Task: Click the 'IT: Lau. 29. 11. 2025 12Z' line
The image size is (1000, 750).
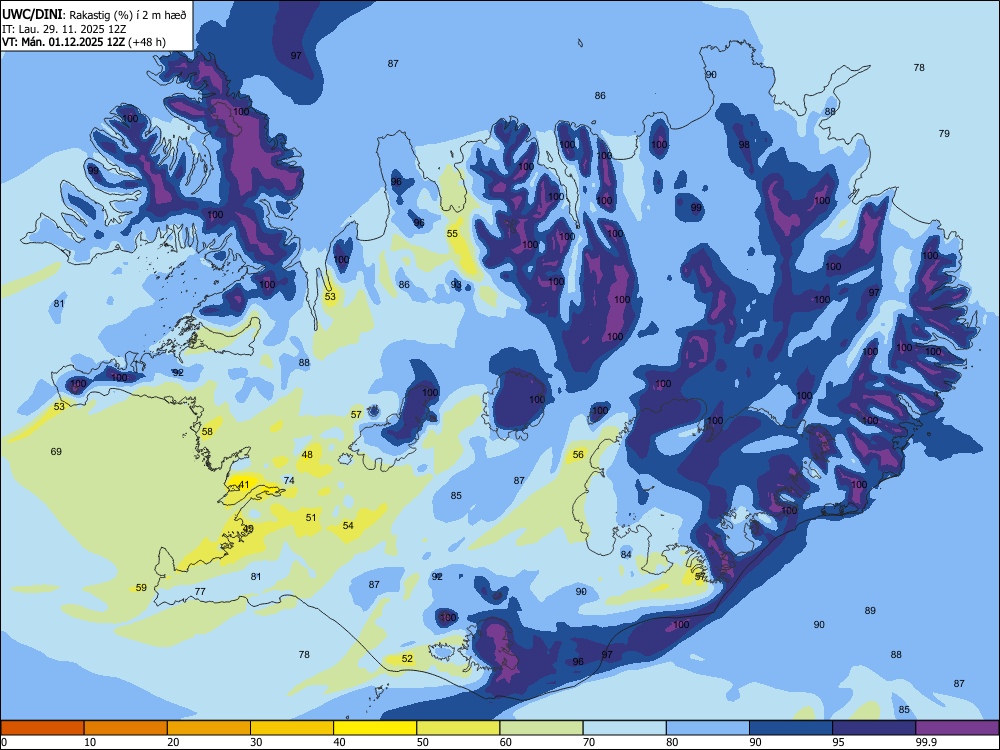Action: pos(64,29)
